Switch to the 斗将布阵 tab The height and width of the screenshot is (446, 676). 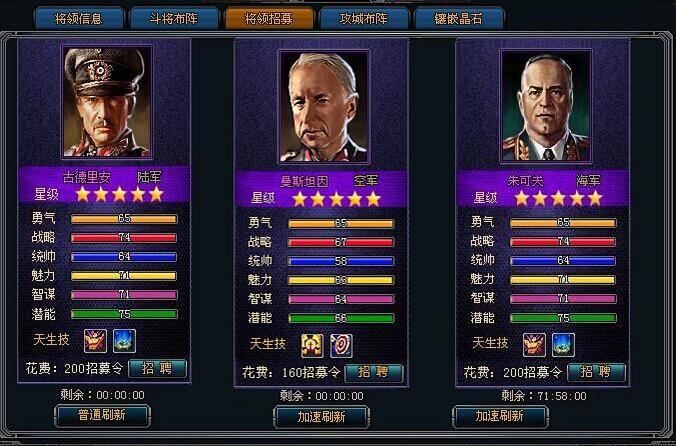pyautogui.click(x=174, y=19)
